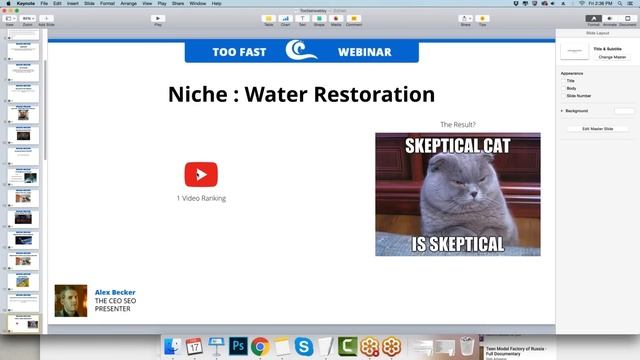Open the Document inspector
This screenshot has height=360, width=640.
point(627,18)
